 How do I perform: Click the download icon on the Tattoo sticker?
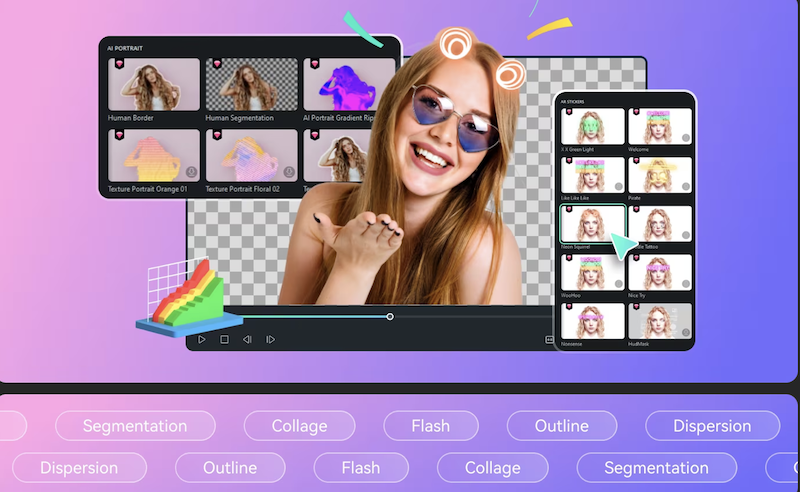[x=686, y=235]
